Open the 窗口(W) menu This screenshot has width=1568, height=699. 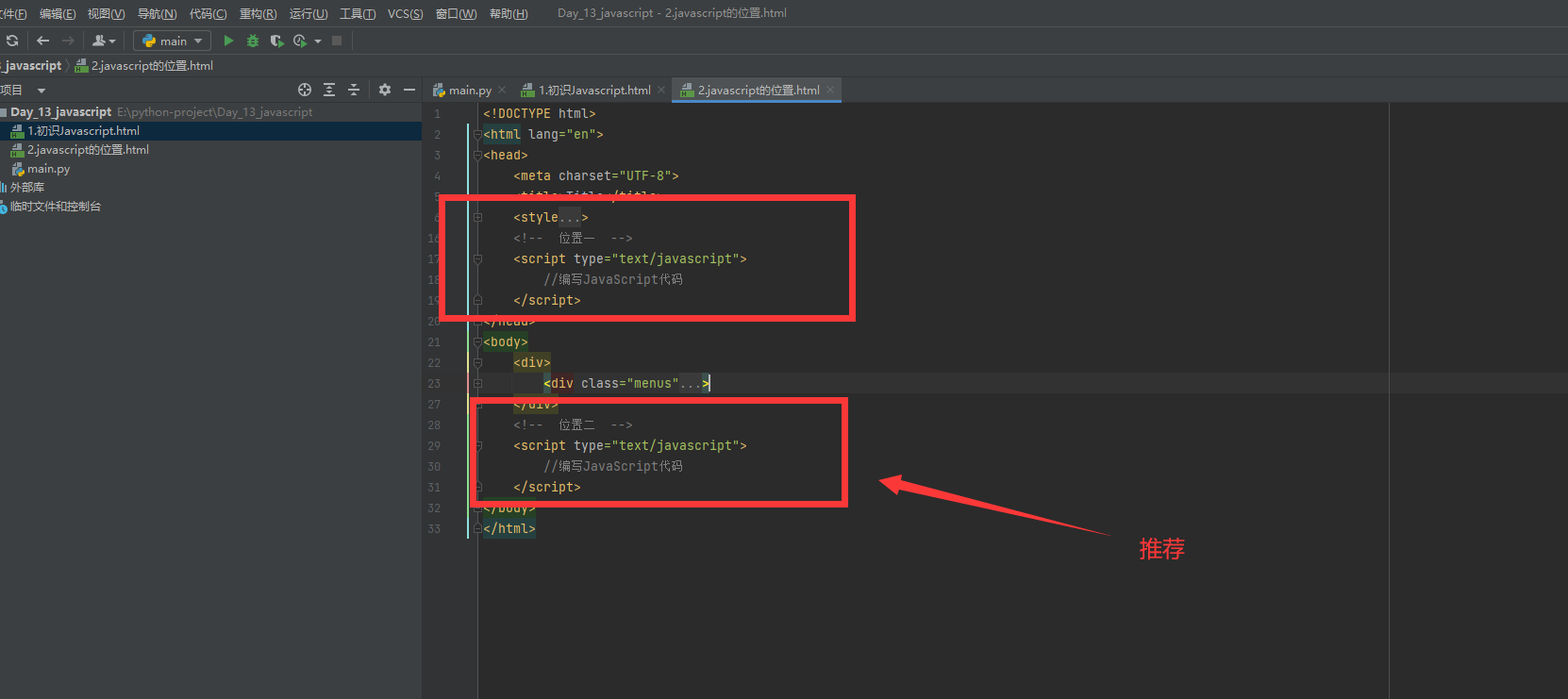[x=456, y=13]
